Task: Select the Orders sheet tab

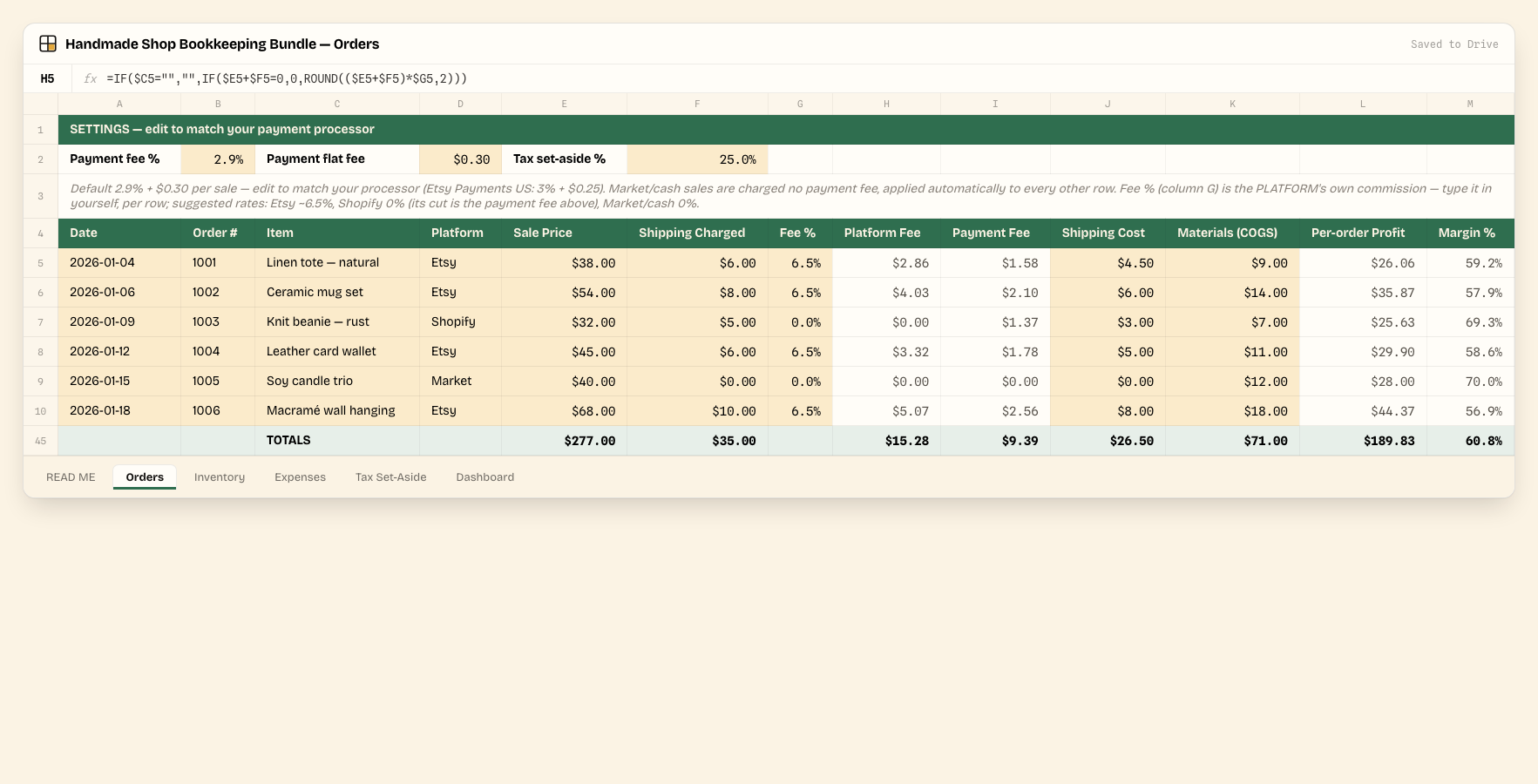Action: pyautogui.click(x=145, y=477)
